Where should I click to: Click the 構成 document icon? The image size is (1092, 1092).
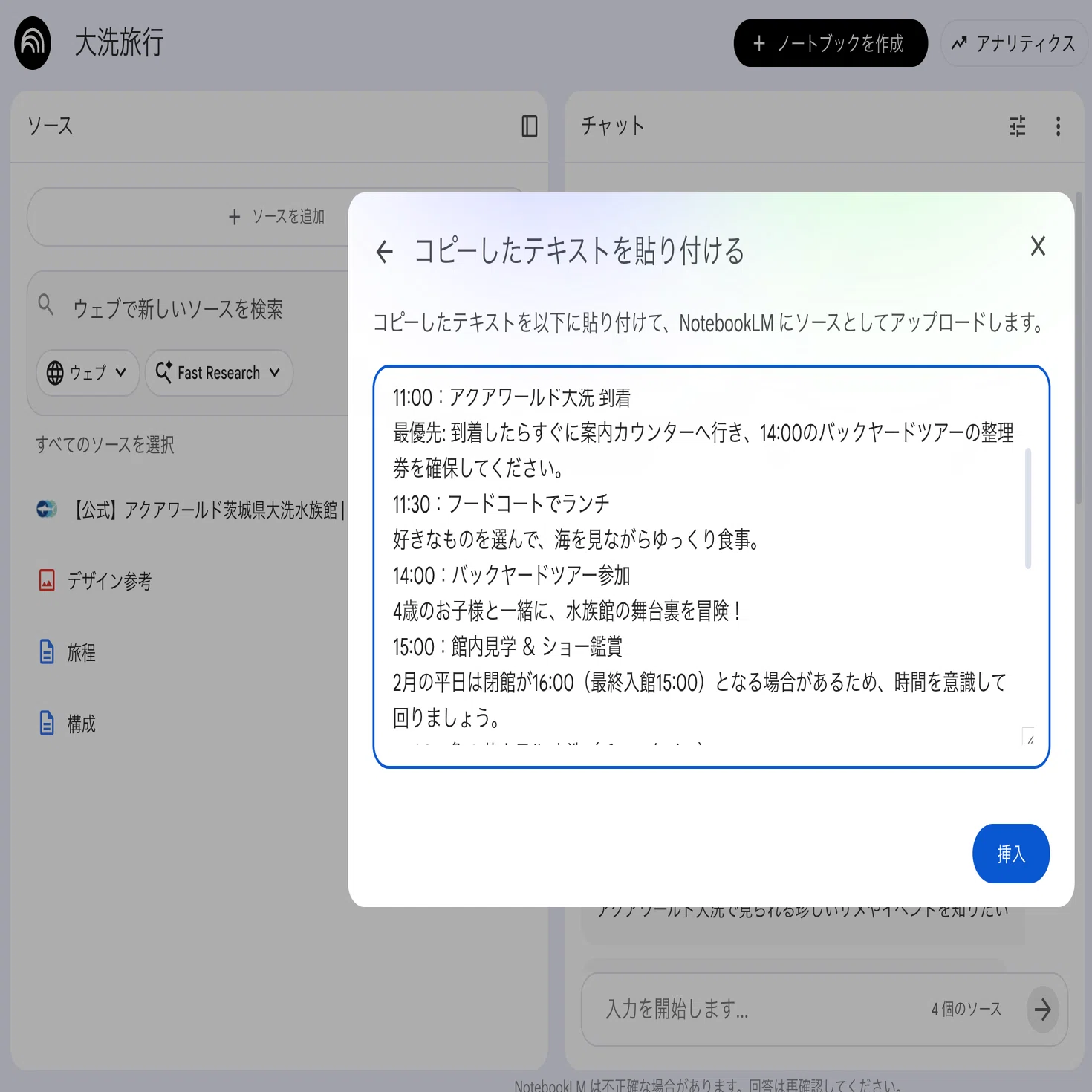47,723
